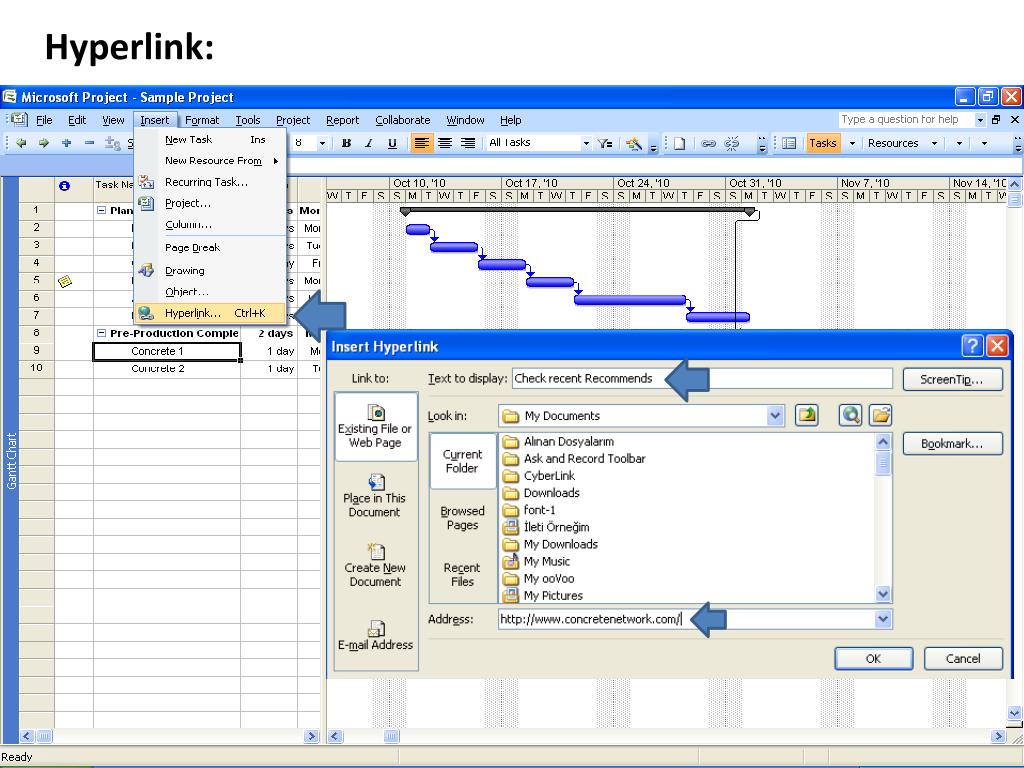Screen dimensions: 1024x768
Task: Click the Bookmark... button
Action: pyautogui.click(x=952, y=444)
